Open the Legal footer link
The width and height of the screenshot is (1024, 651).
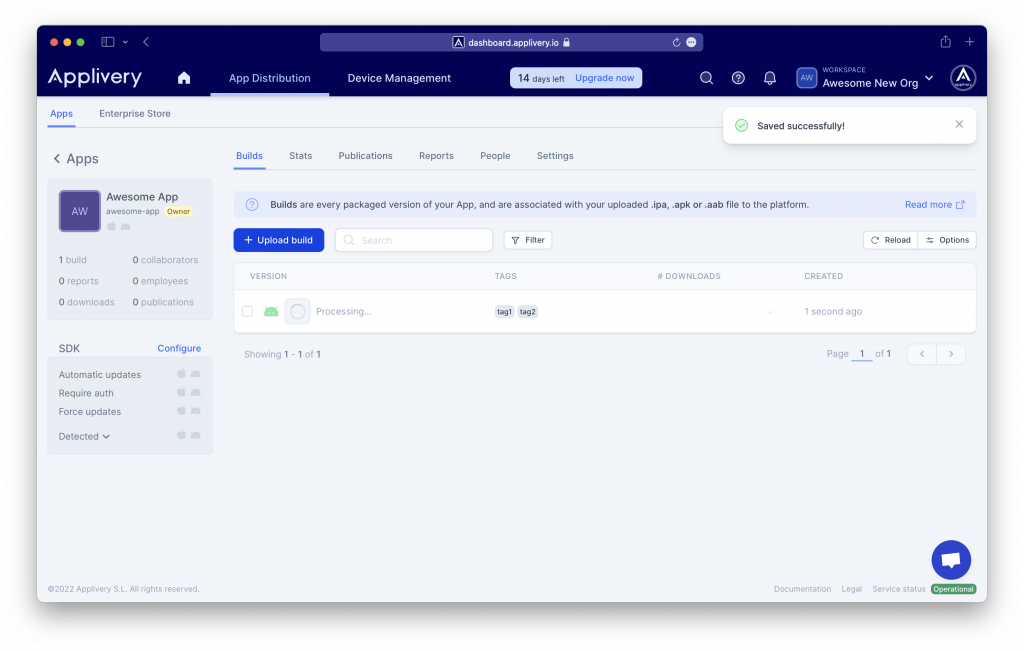tap(852, 589)
